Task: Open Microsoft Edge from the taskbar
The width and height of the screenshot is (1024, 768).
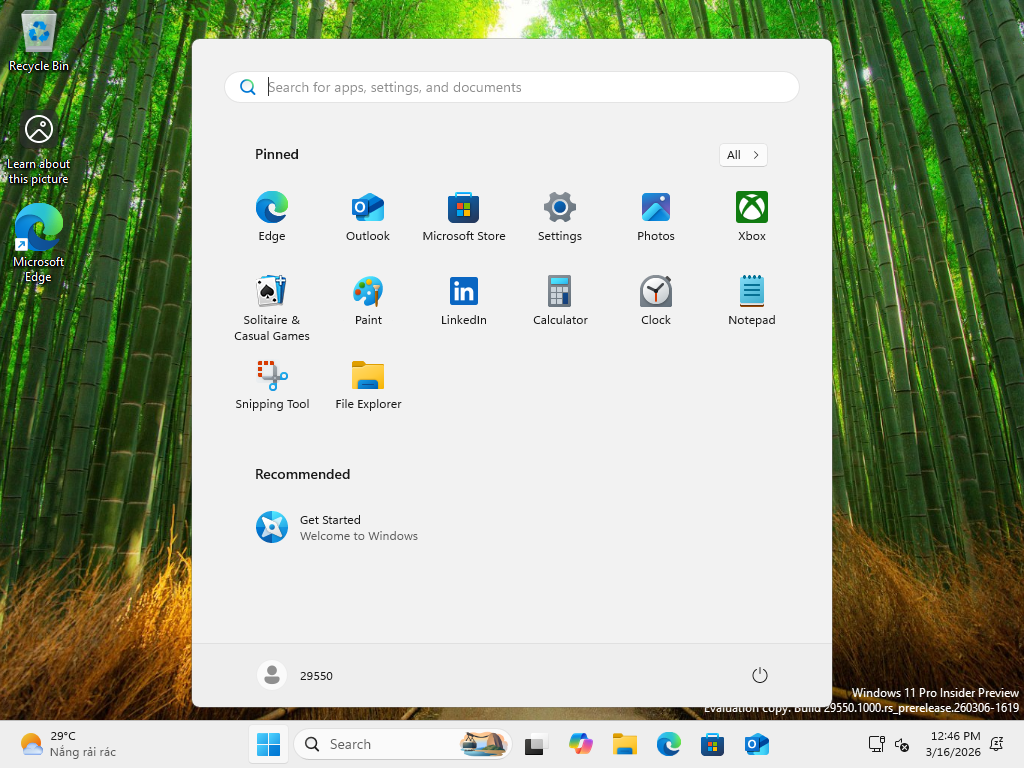Action: [x=668, y=744]
